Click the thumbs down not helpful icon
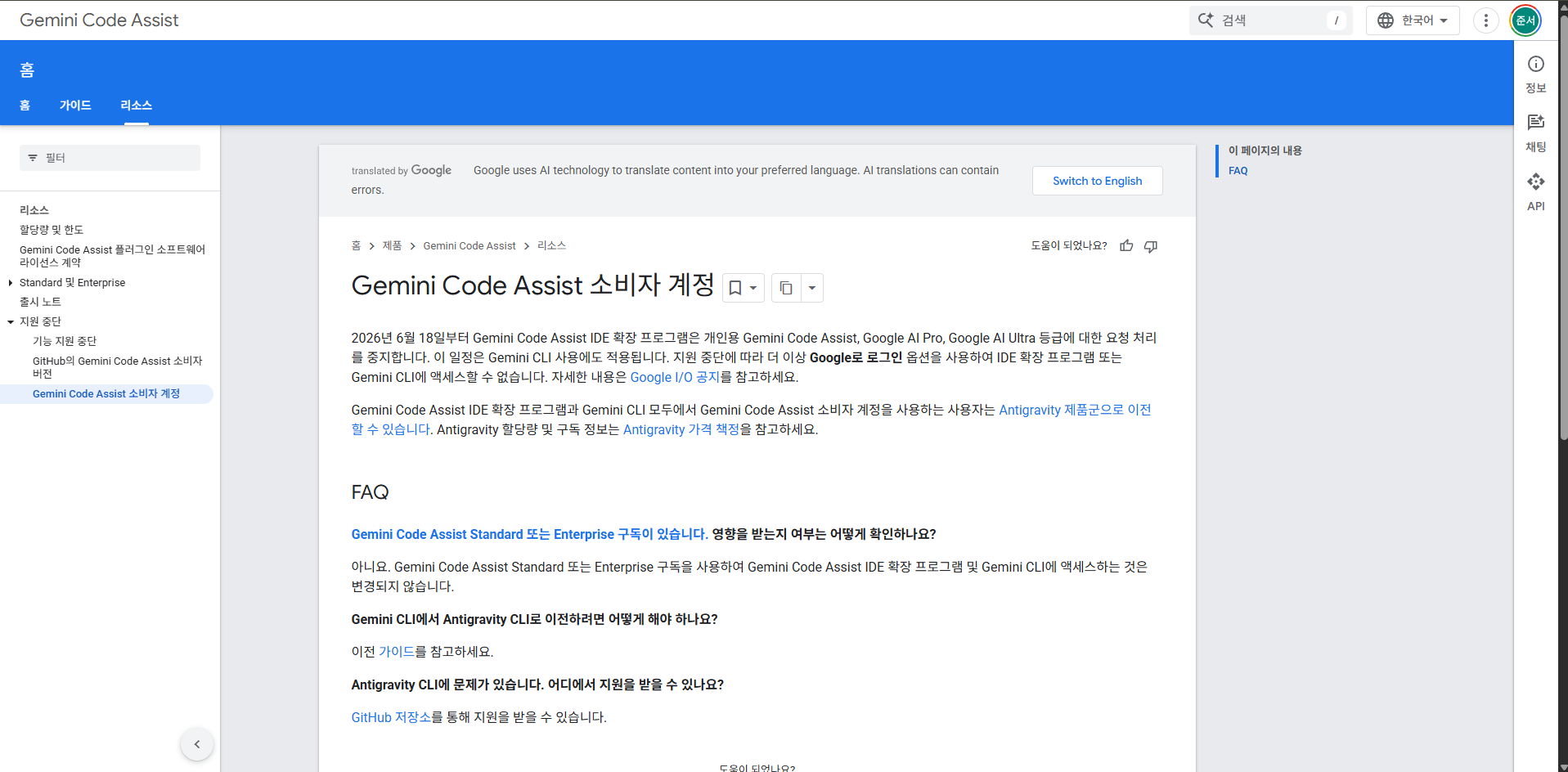Viewport: 1568px width, 772px height. tap(1151, 245)
